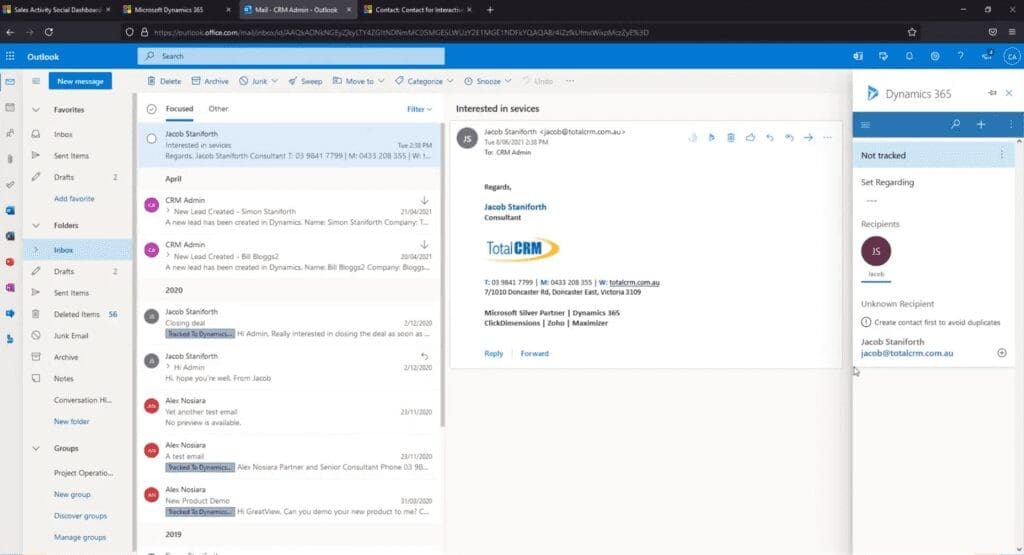This screenshot has width=1024, height=555.
Task: Switch to Microsoft Dynamics 365 browser tab
Action: pyautogui.click(x=178, y=10)
